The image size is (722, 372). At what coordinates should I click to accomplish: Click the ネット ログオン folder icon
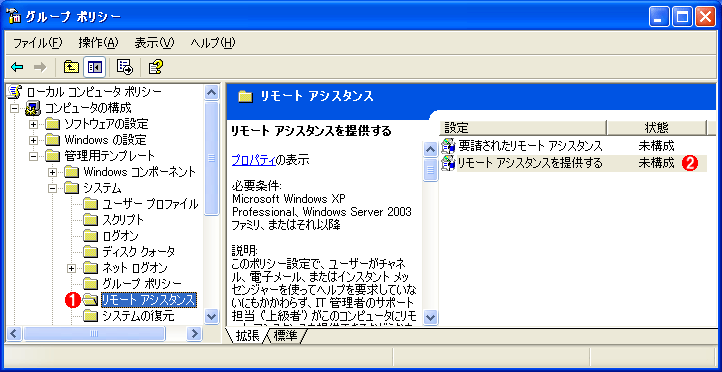(x=91, y=267)
